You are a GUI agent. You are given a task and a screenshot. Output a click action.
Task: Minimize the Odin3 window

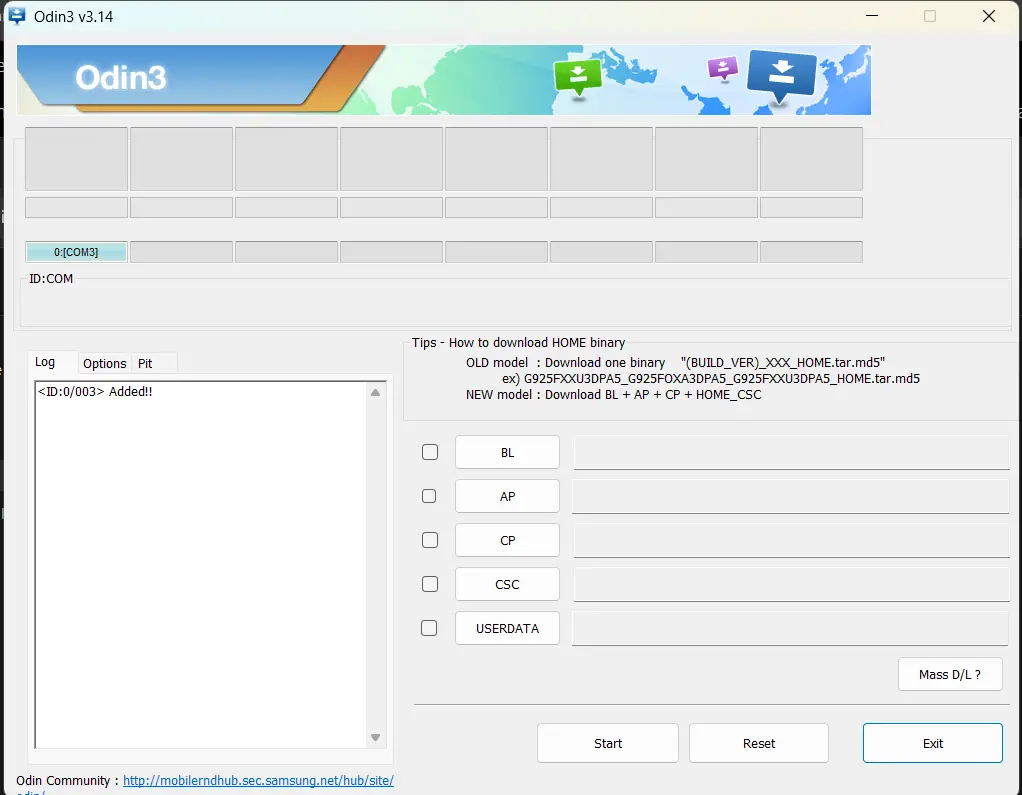tap(871, 16)
